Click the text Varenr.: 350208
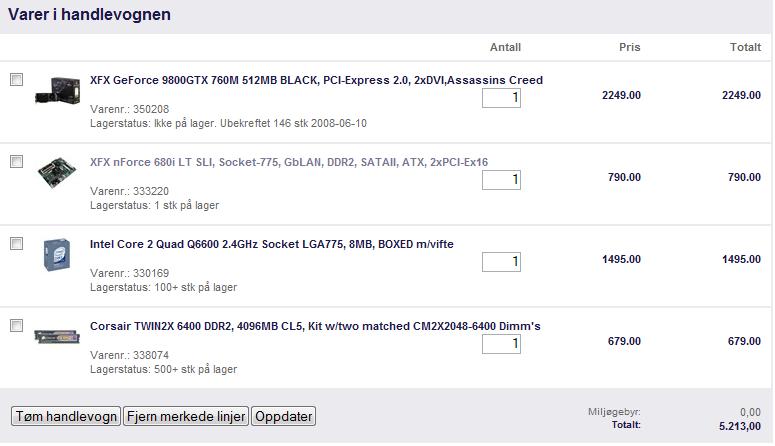 (x=129, y=109)
